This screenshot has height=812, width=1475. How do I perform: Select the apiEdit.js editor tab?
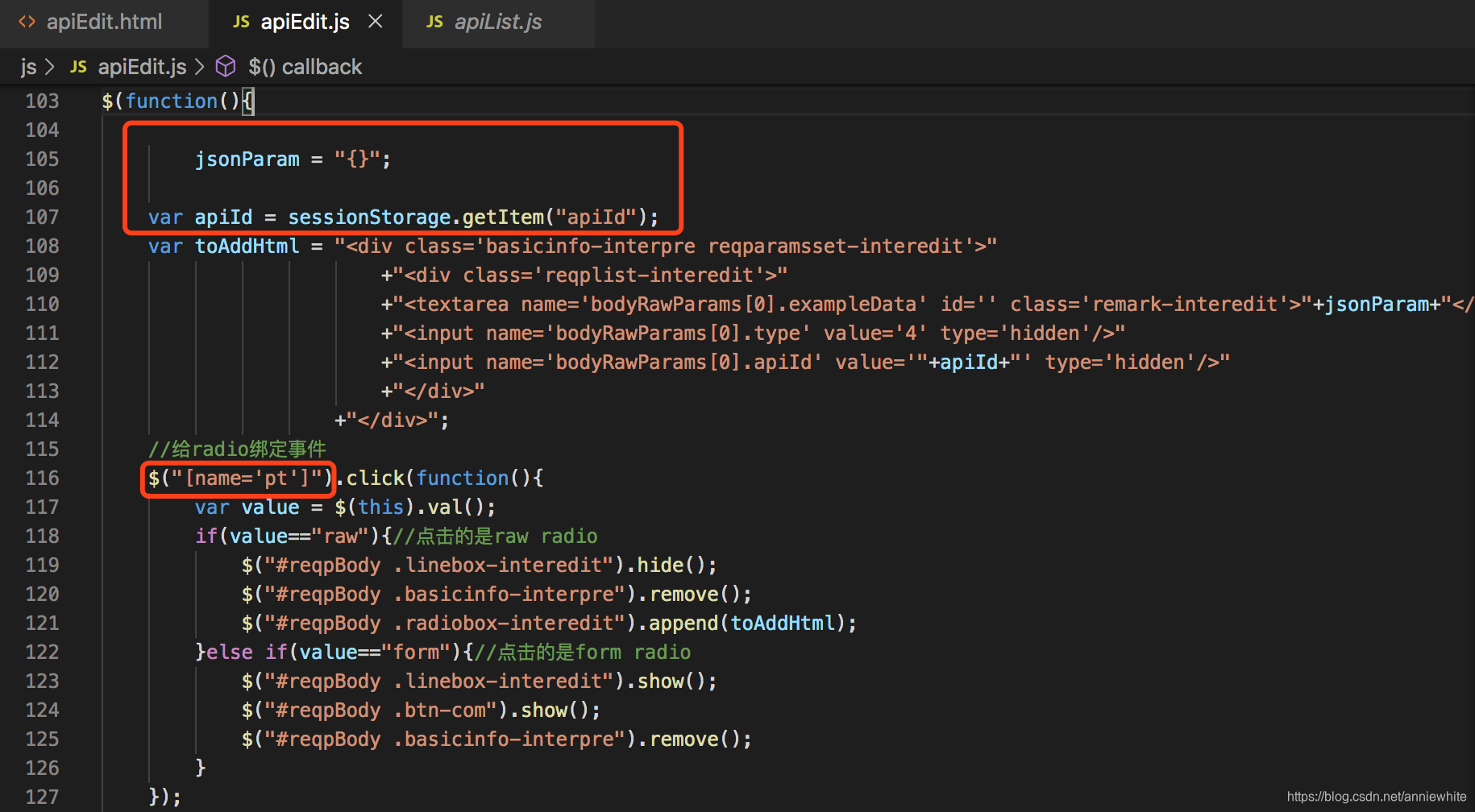(305, 22)
